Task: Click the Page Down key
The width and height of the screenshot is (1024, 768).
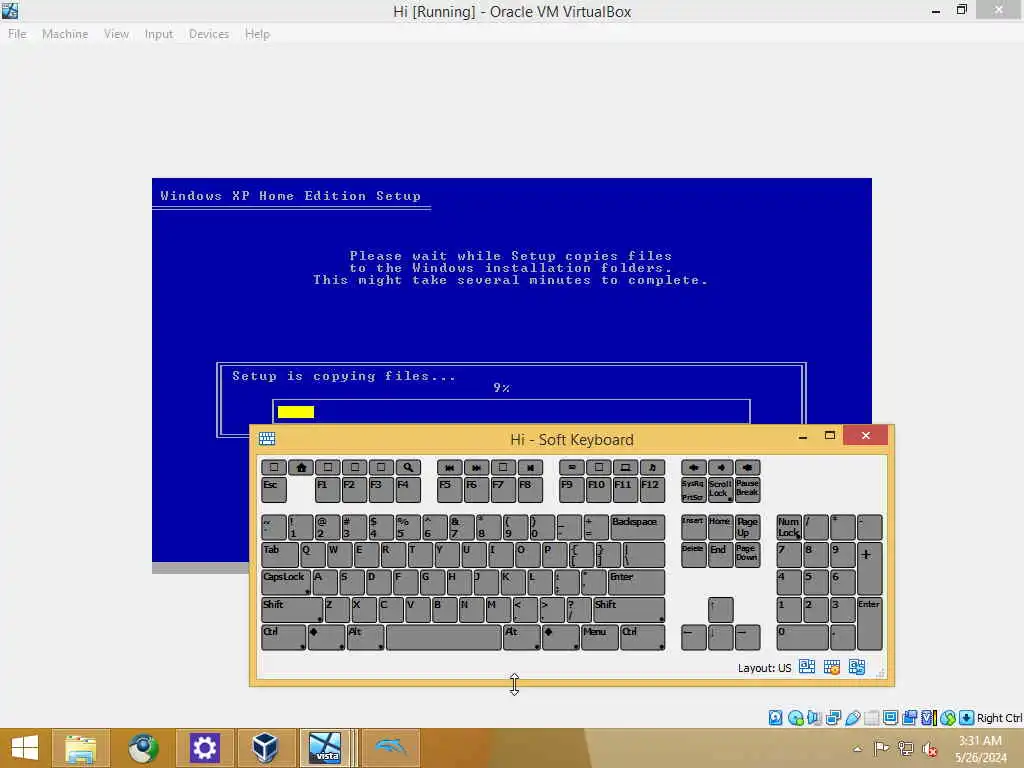Action: pos(747,554)
